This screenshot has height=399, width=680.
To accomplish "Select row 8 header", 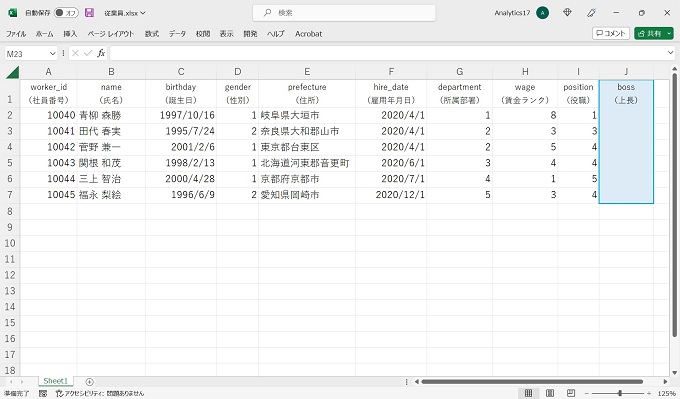I will pos(10,211).
